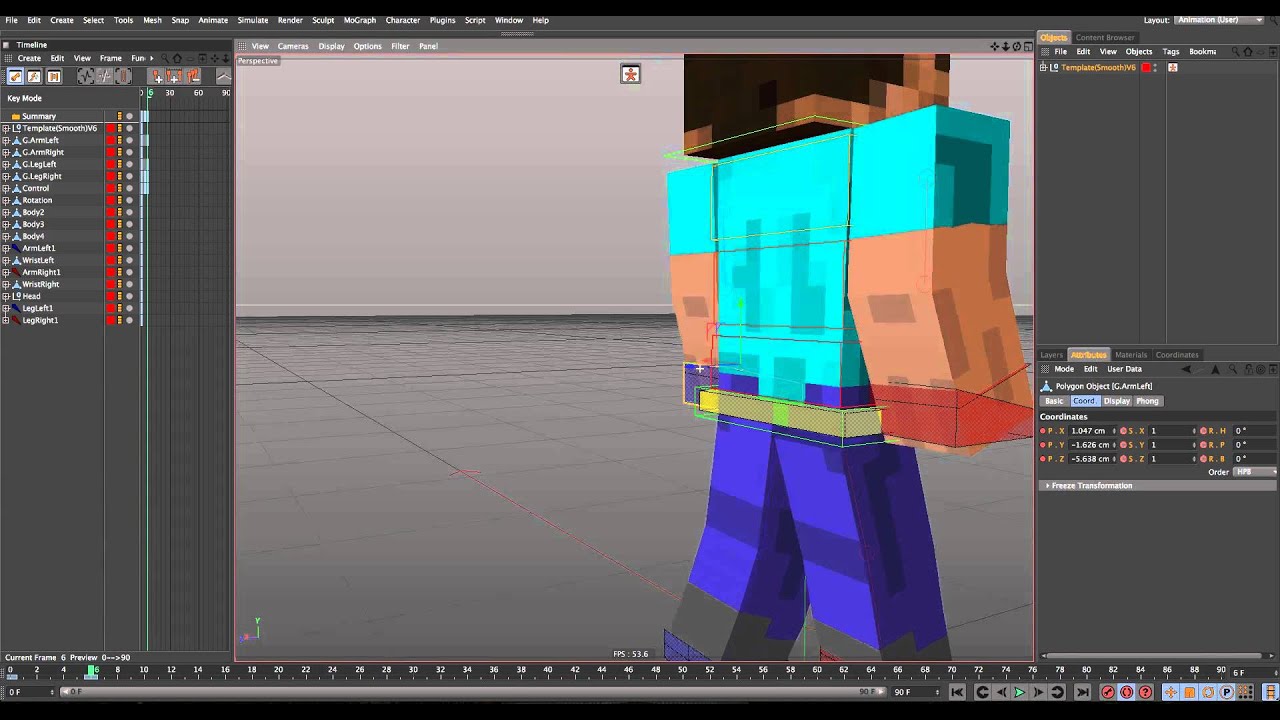Click the Attributes back arrow icon
This screenshot has height=720, width=1280.
(1186, 369)
